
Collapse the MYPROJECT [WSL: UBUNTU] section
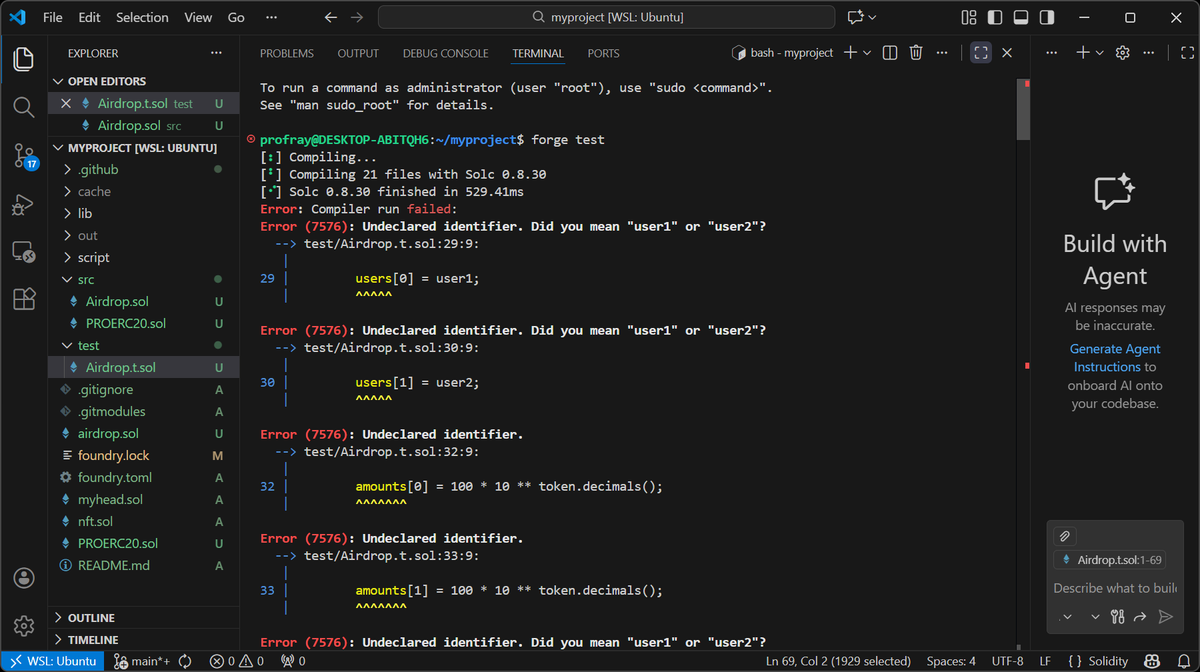(144, 147)
